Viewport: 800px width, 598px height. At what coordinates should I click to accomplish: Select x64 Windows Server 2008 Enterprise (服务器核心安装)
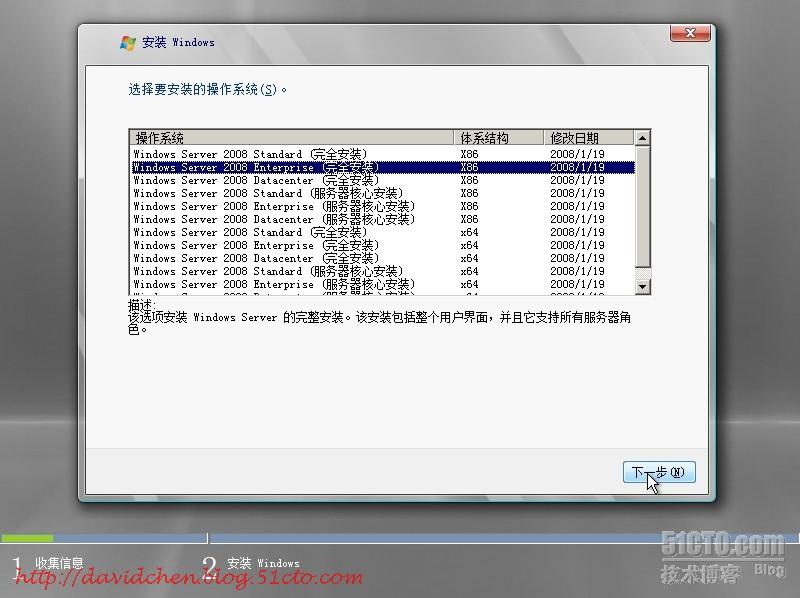pyautogui.click(x=383, y=284)
